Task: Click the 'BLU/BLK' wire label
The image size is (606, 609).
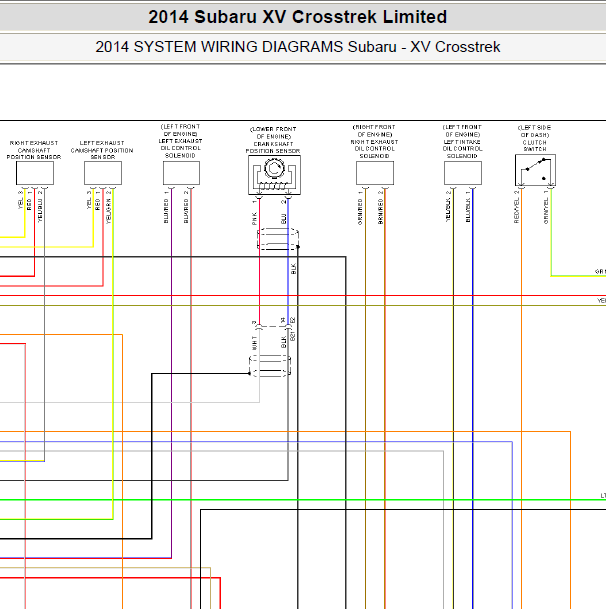Action: click(x=468, y=211)
